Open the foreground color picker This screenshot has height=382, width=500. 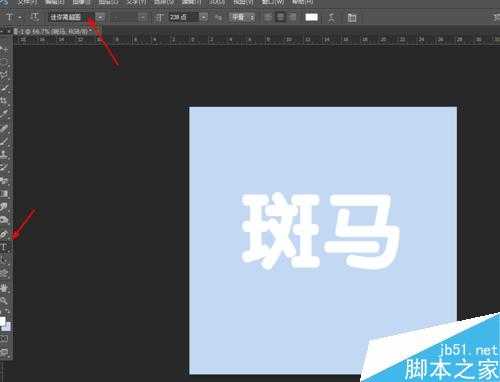[2, 321]
